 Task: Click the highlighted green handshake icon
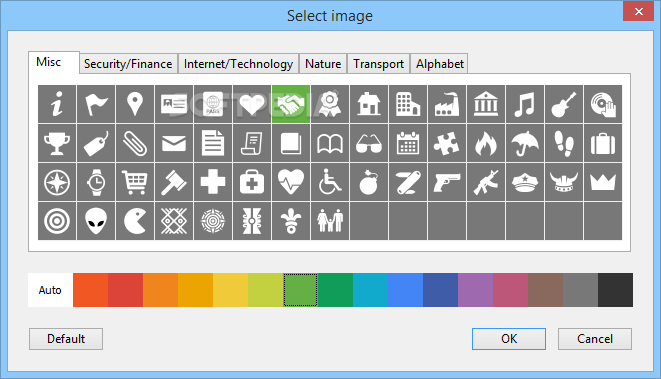click(291, 104)
